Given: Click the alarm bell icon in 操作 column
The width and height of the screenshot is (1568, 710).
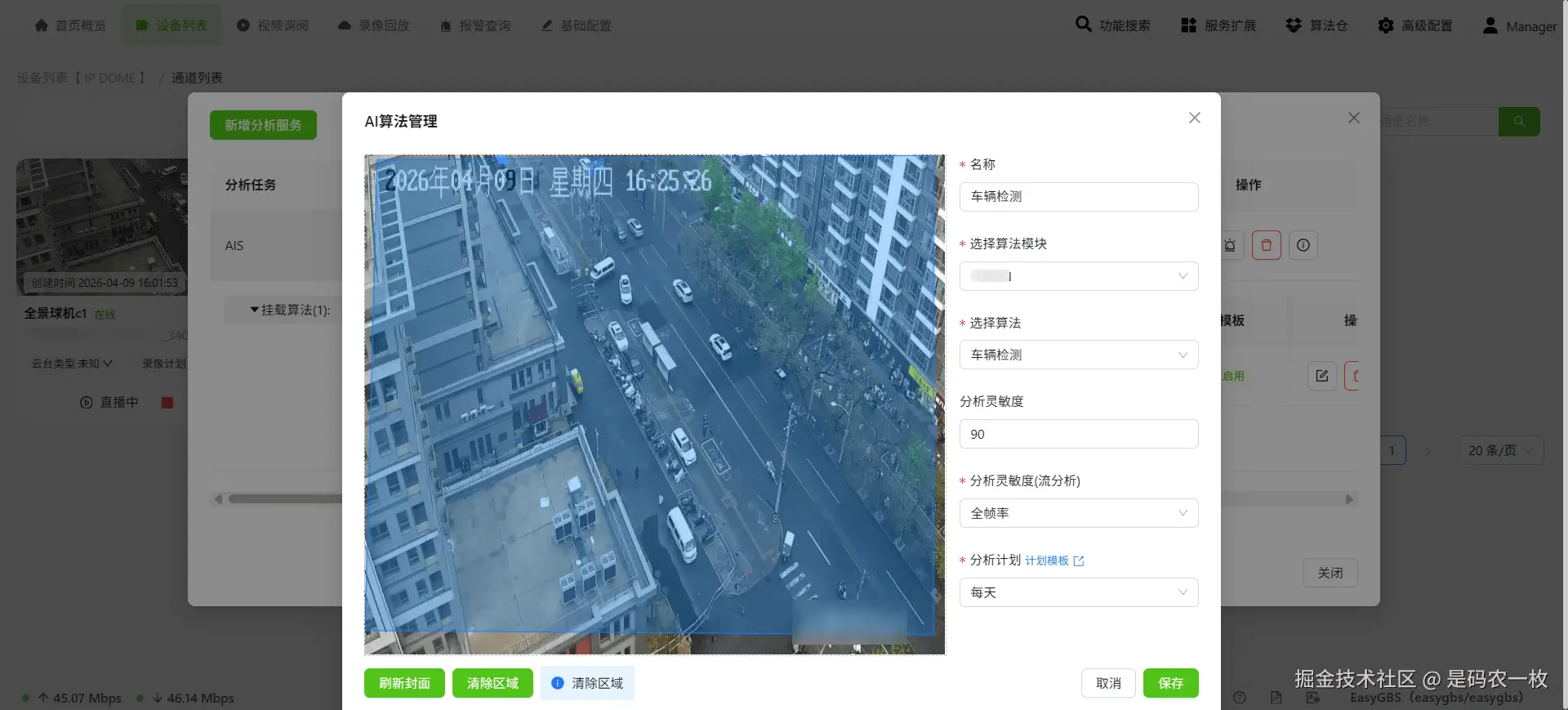Looking at the screenshot, I should point(1231,245).
